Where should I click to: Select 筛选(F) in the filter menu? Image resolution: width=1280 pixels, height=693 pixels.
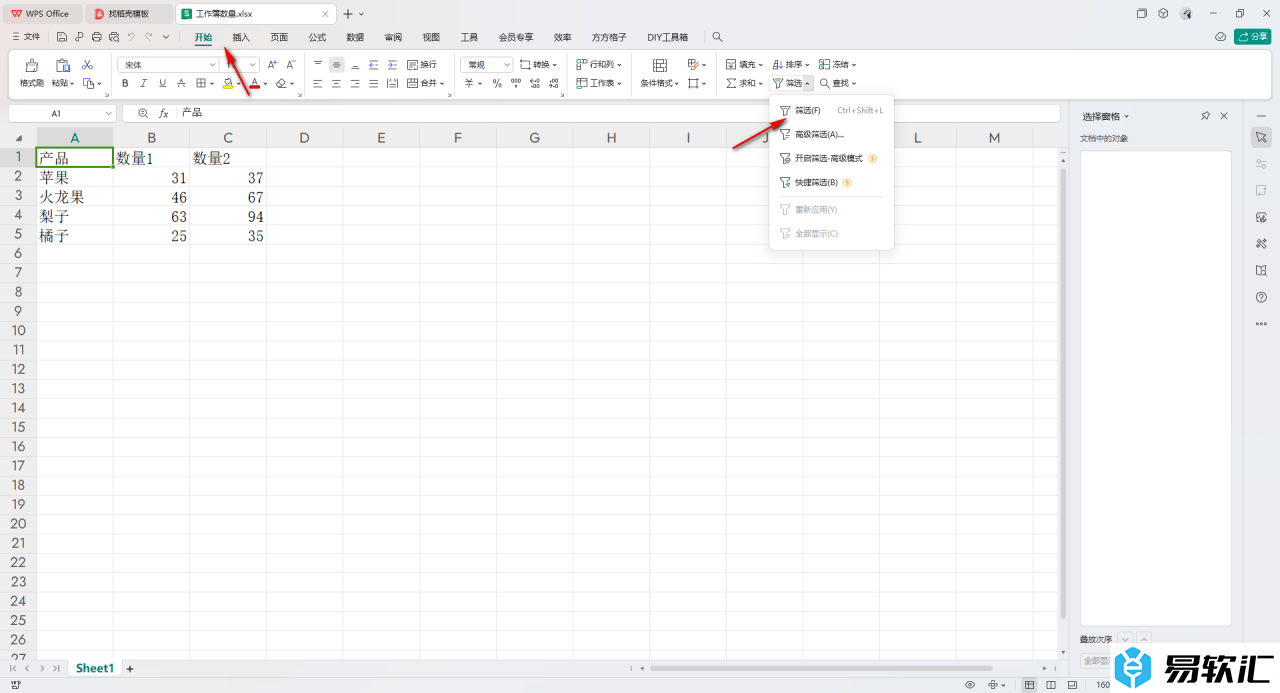831,110
